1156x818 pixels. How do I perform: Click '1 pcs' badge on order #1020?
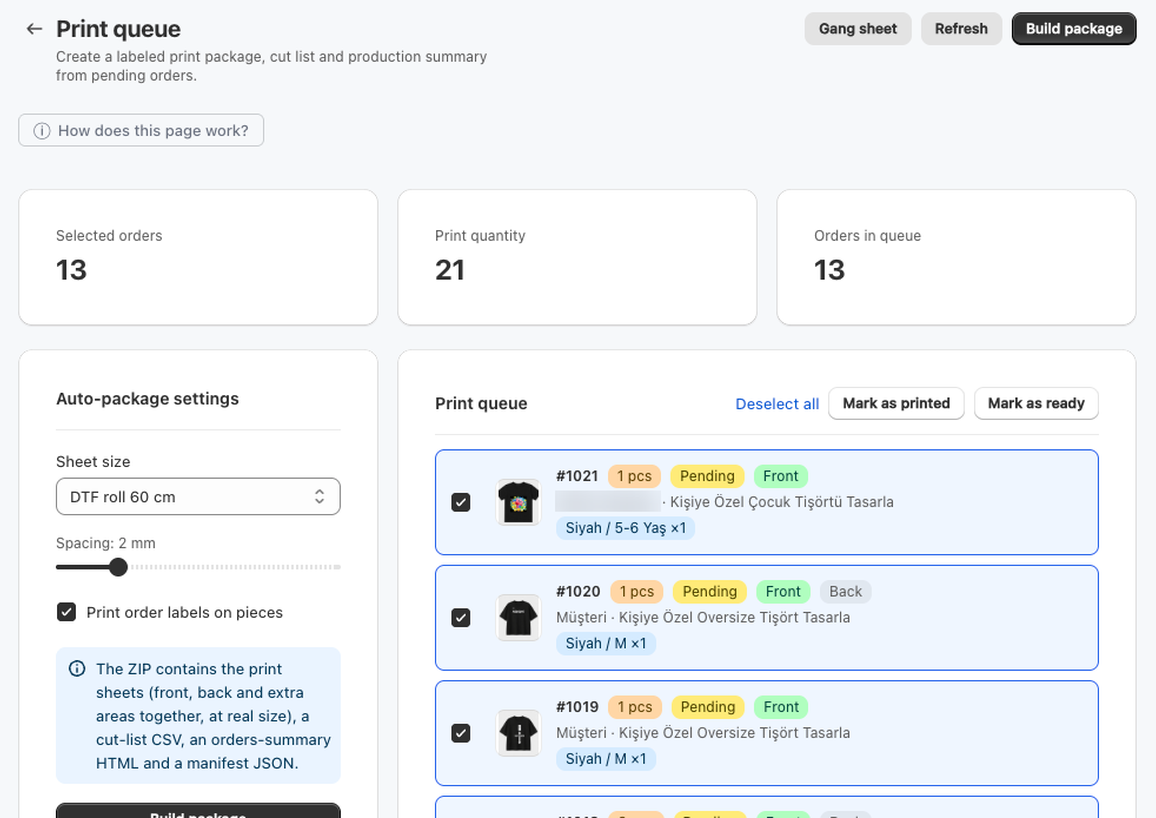point(637,592)
